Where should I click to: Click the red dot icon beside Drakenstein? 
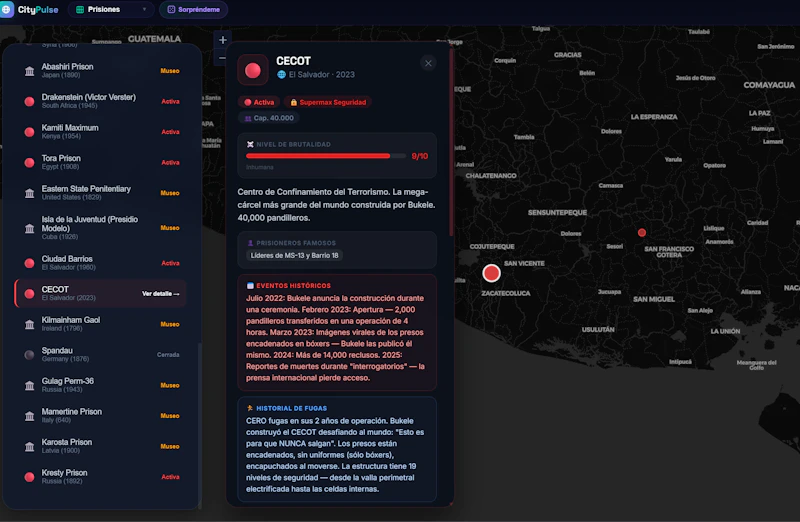coord(30,102)
